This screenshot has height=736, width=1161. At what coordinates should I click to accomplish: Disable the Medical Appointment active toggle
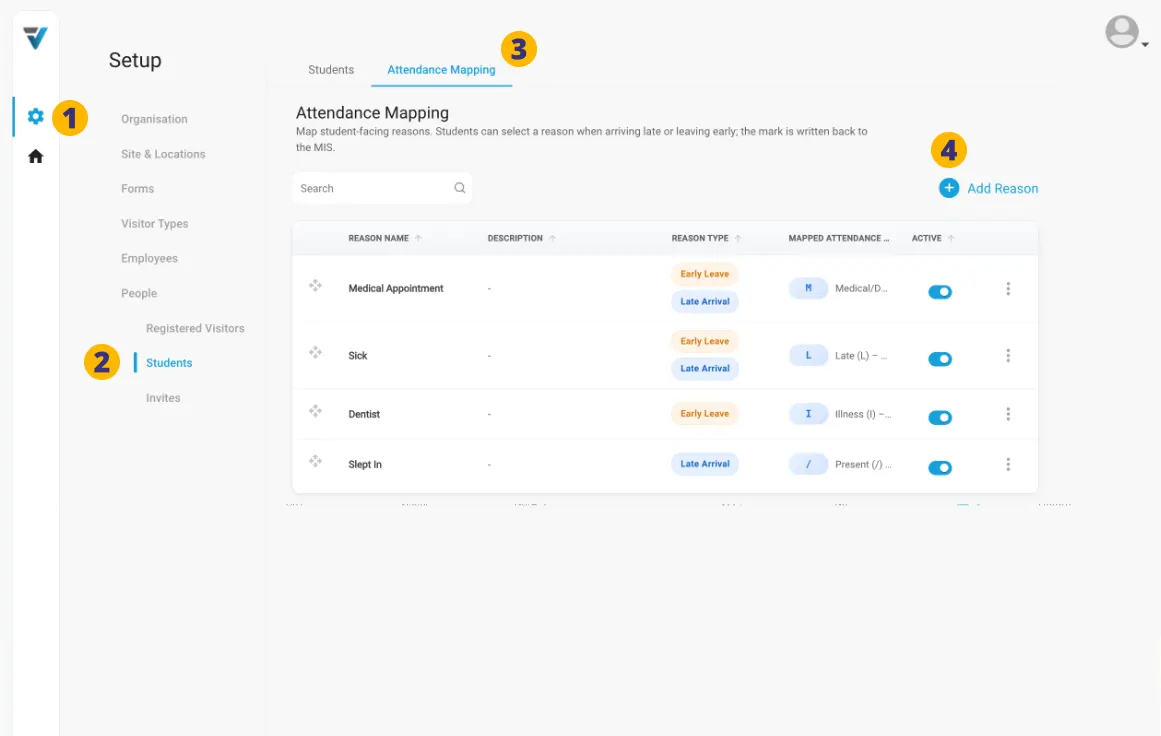coord(940,292)
